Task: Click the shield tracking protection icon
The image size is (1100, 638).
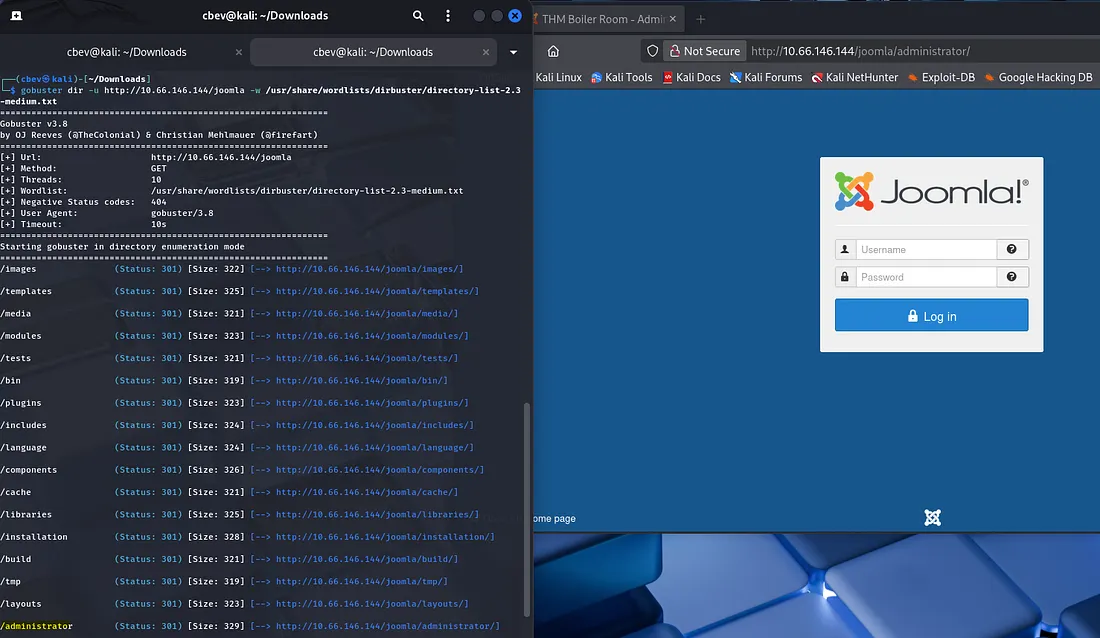Action: coord(653,51)
